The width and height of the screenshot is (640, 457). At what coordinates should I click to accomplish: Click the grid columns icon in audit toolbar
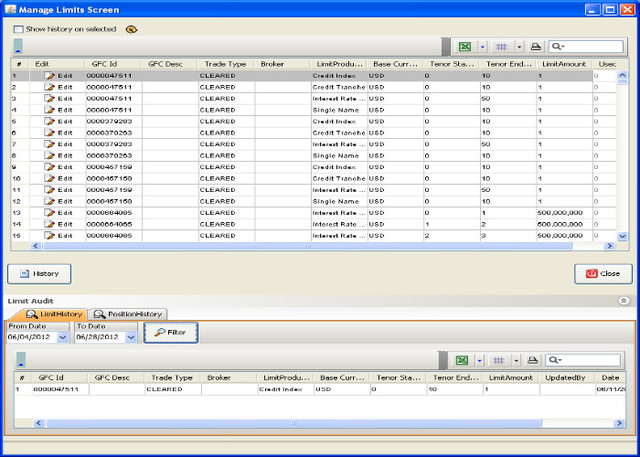[x=498, y=360]
